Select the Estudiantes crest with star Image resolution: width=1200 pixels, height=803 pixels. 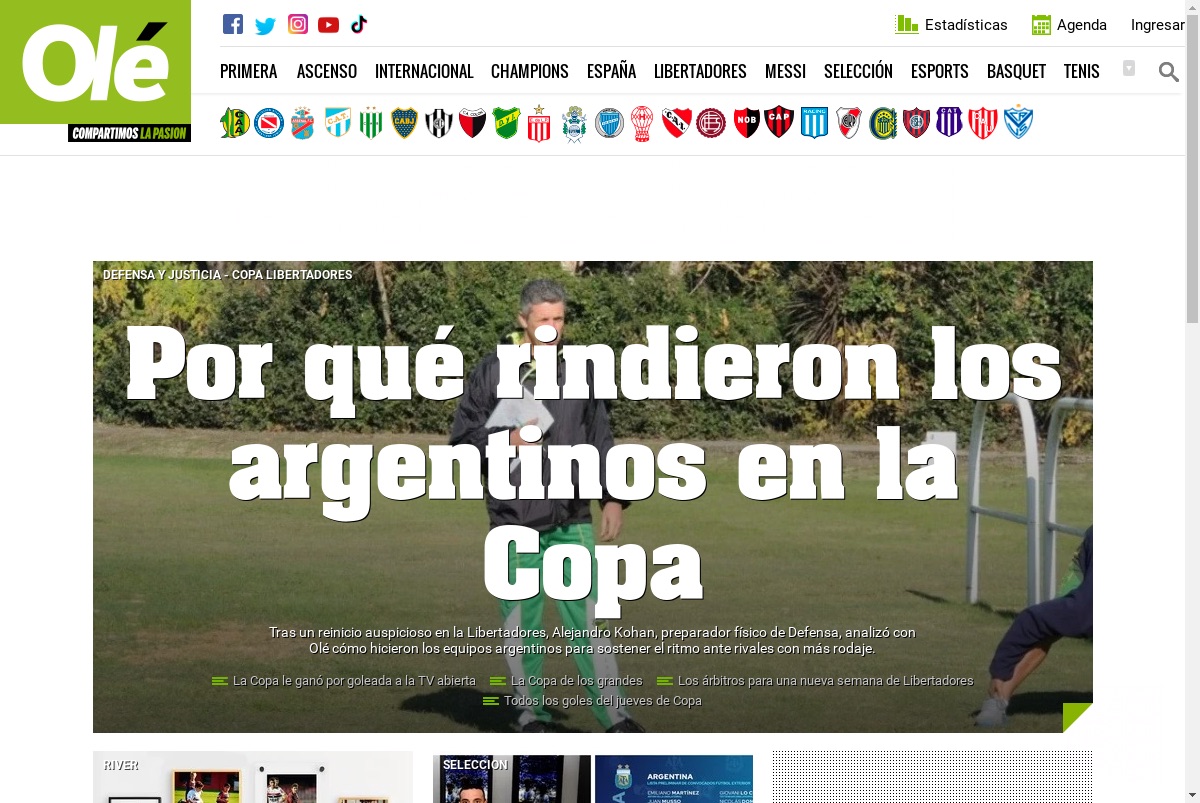click(540, 123)
